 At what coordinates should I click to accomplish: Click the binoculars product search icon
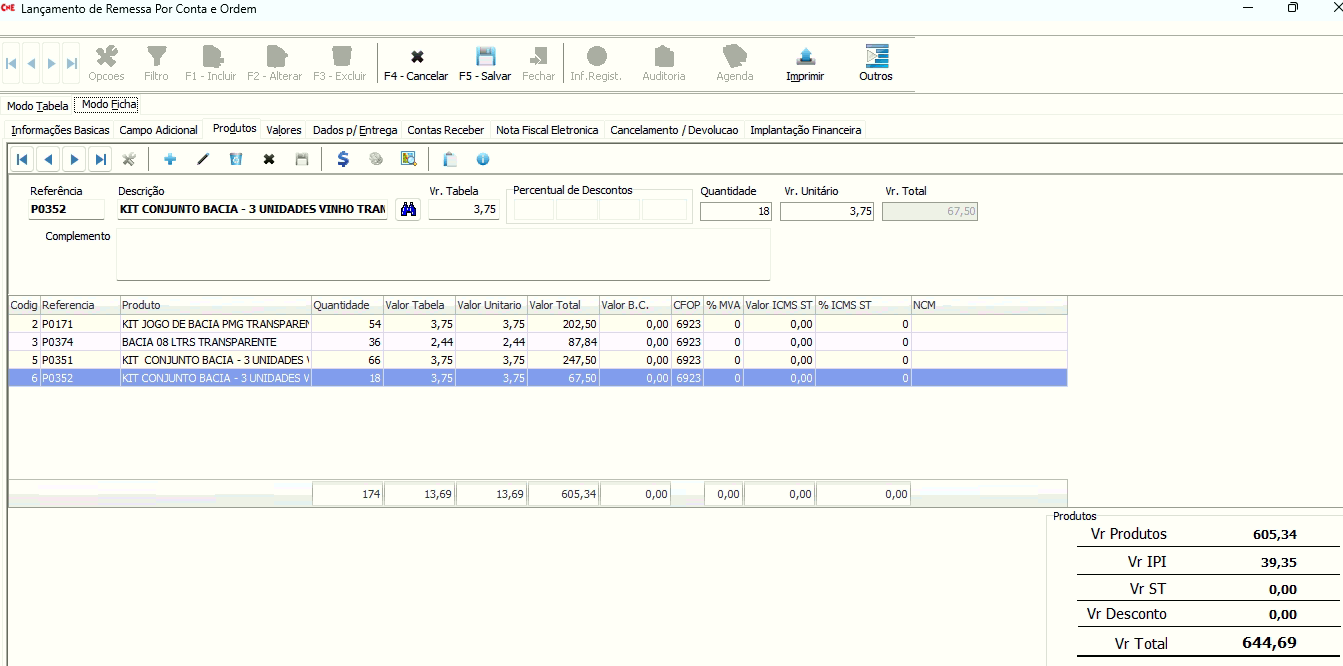coord(408,210)
